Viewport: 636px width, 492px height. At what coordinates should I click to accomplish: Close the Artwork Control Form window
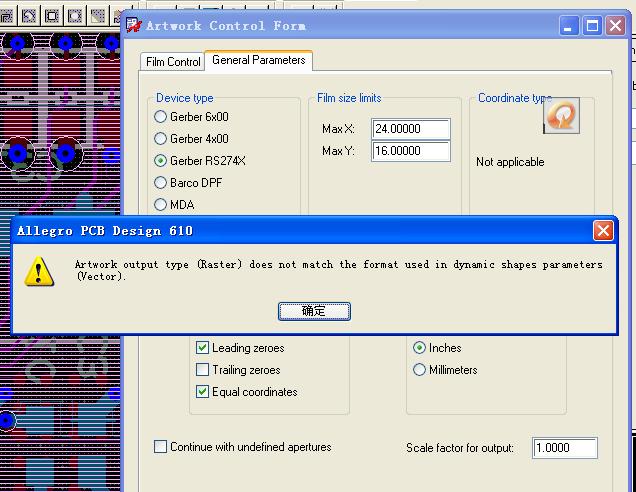point(616,26)
